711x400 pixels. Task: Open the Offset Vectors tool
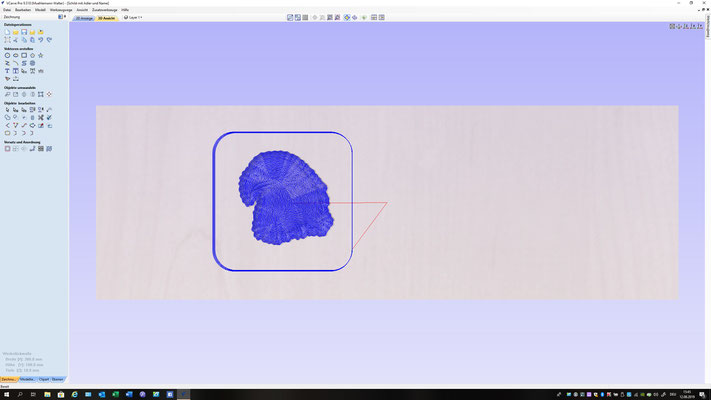(x=7, y=149)
